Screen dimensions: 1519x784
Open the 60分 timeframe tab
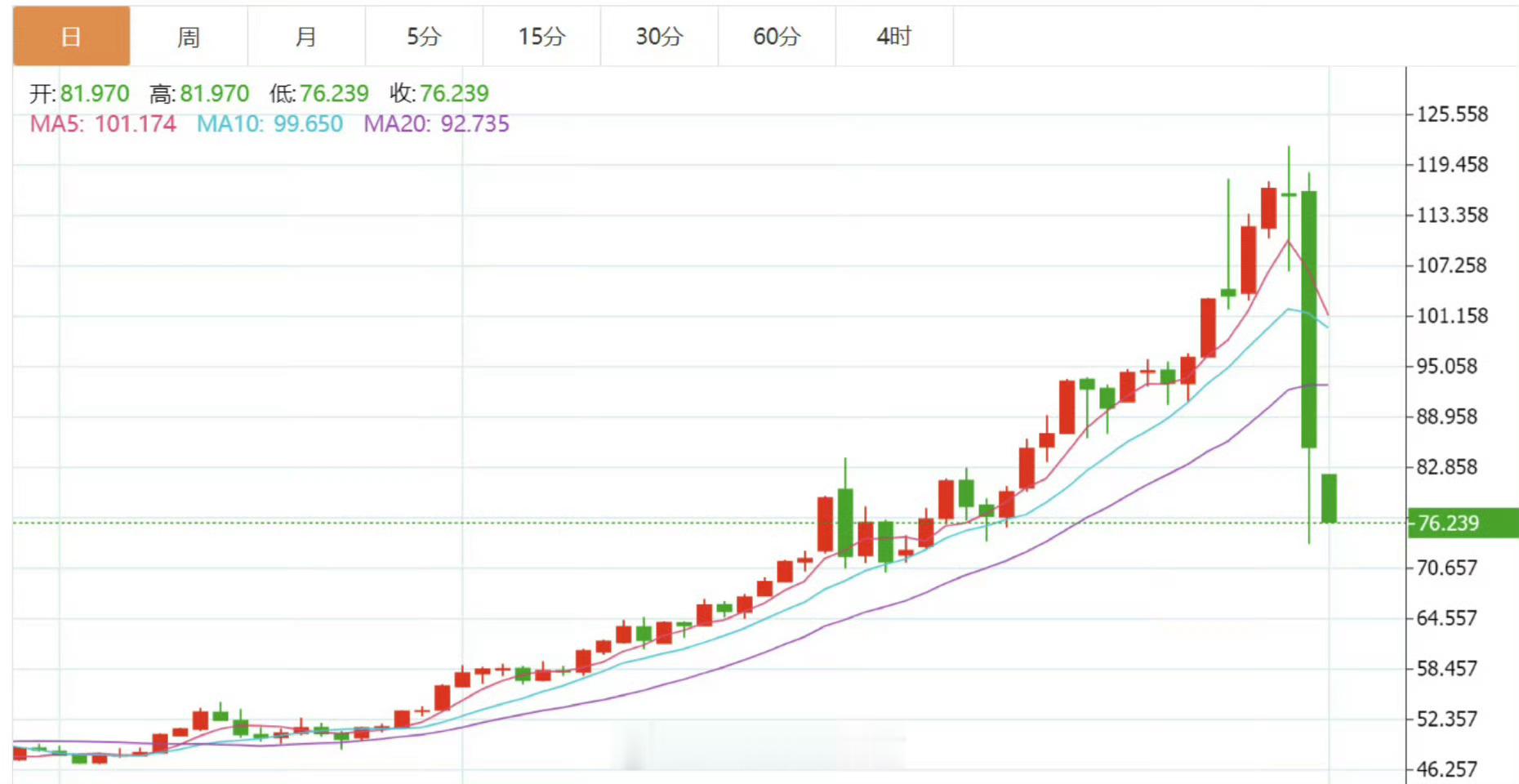[777, 36]
